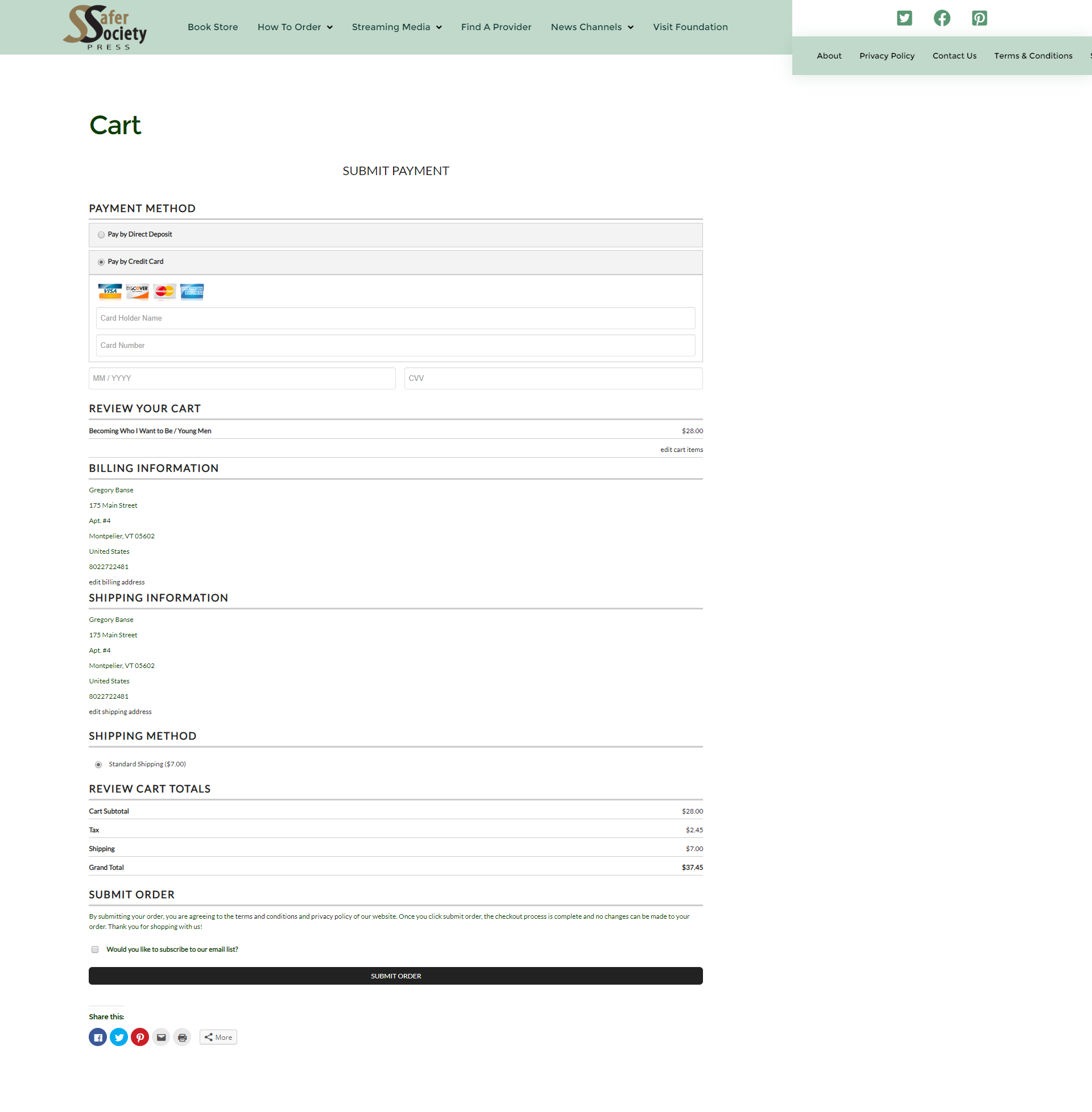Click the Safer Society Press logo
This screenshot has height=1112, width=1092.
(x=105, y=27)
